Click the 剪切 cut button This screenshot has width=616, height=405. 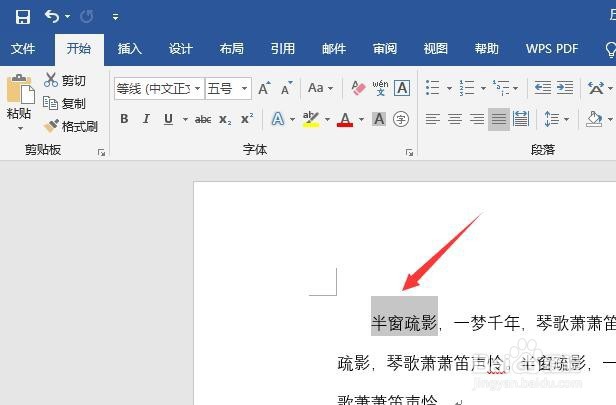click(x=65, y=80)
